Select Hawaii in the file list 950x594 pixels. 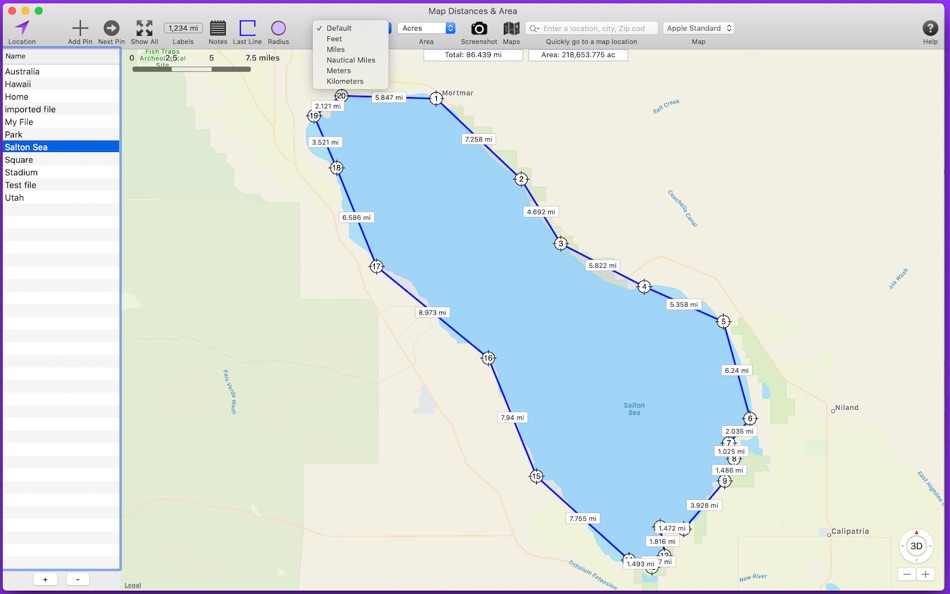[61, 84]
